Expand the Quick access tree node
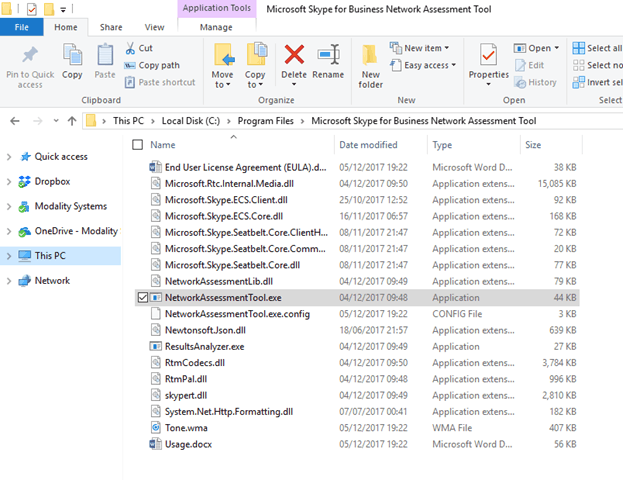Screen dimensions: 623x480 [9, 157]
